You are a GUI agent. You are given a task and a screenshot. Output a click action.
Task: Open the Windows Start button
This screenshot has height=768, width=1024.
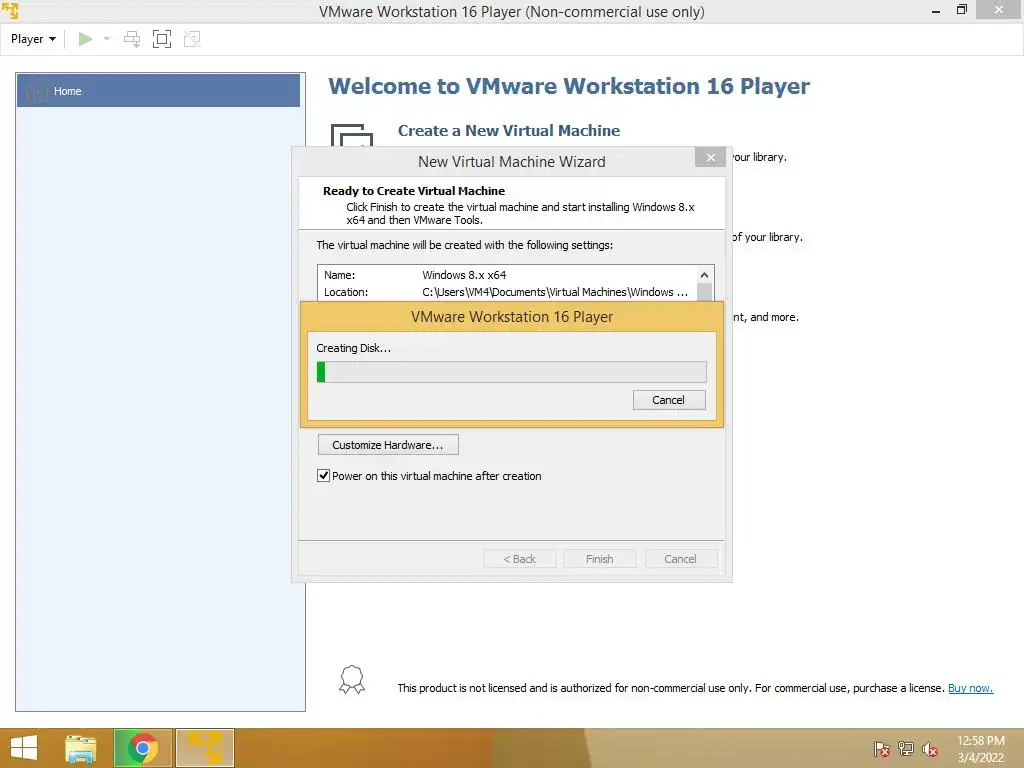[x=24, y=748]
